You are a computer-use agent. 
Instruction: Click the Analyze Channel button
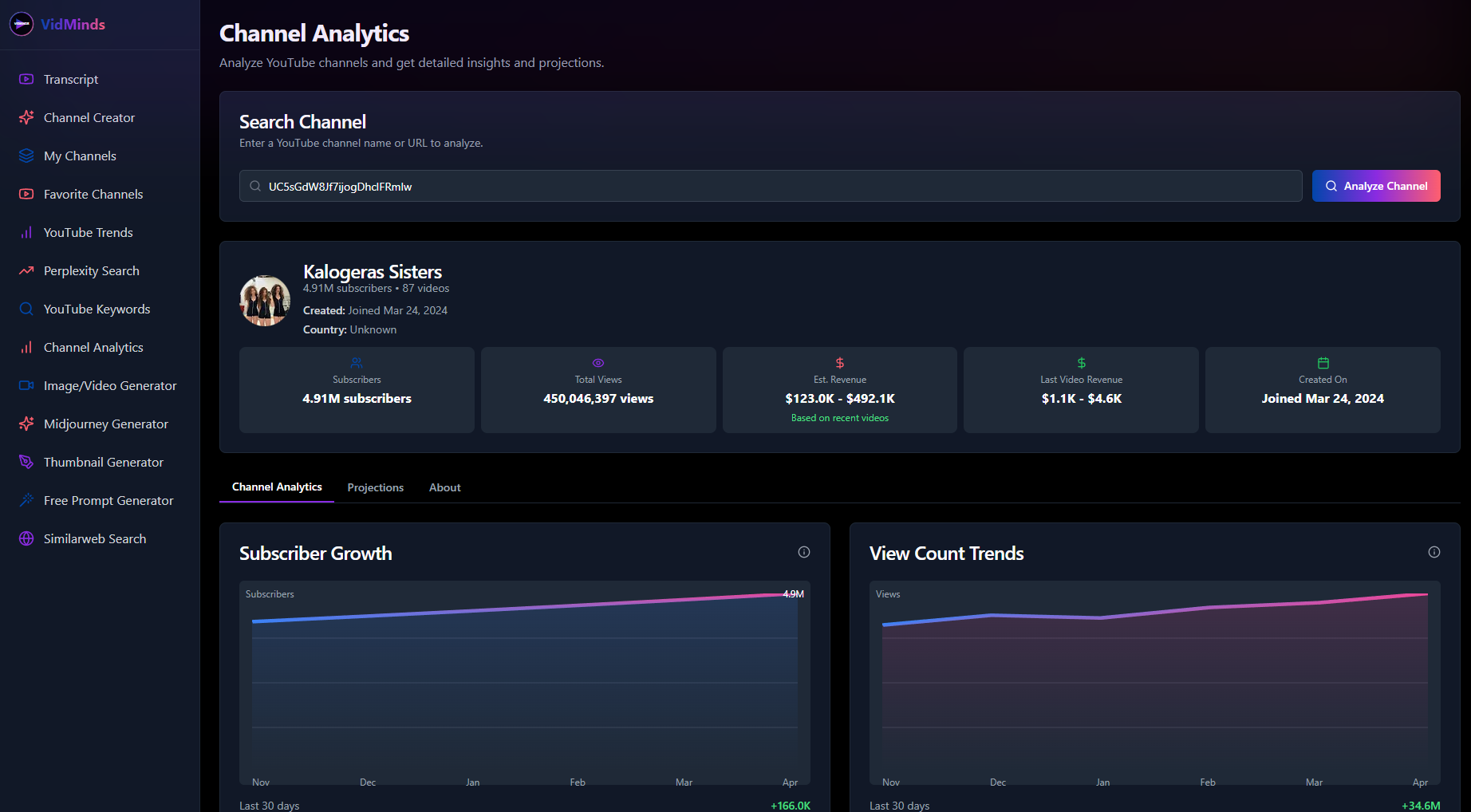1376,186
